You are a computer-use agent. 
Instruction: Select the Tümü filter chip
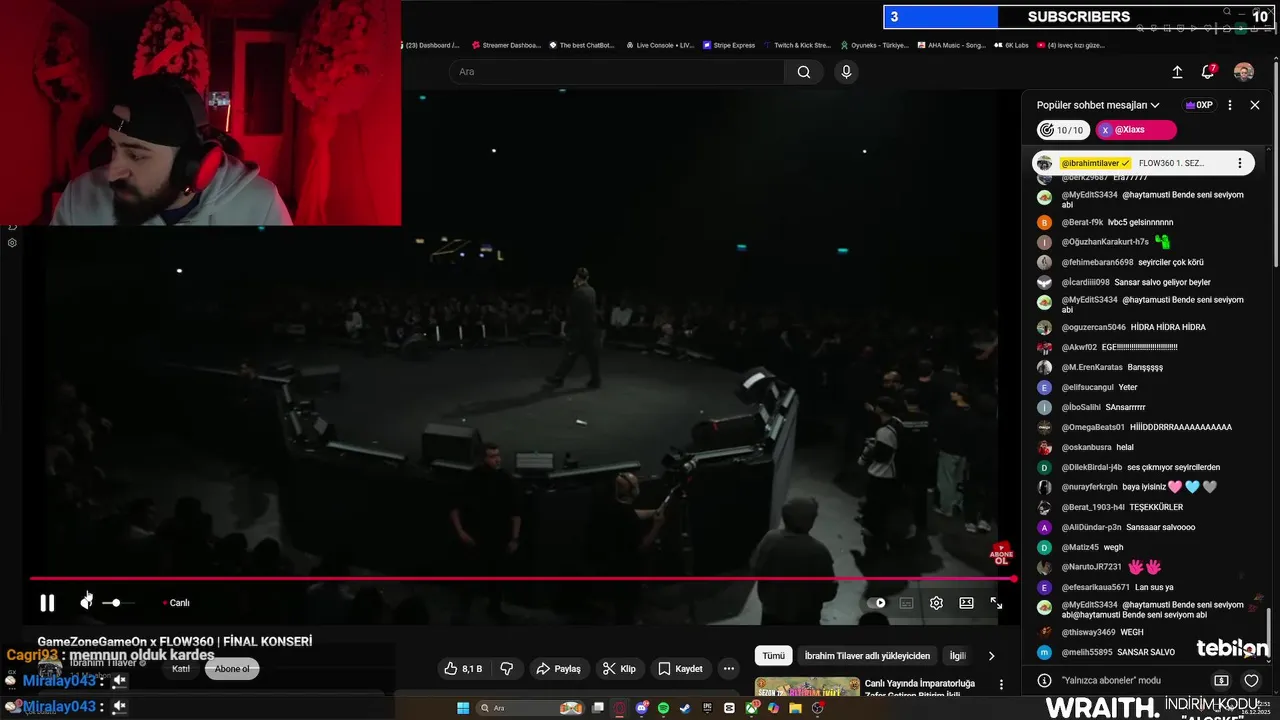774,656
